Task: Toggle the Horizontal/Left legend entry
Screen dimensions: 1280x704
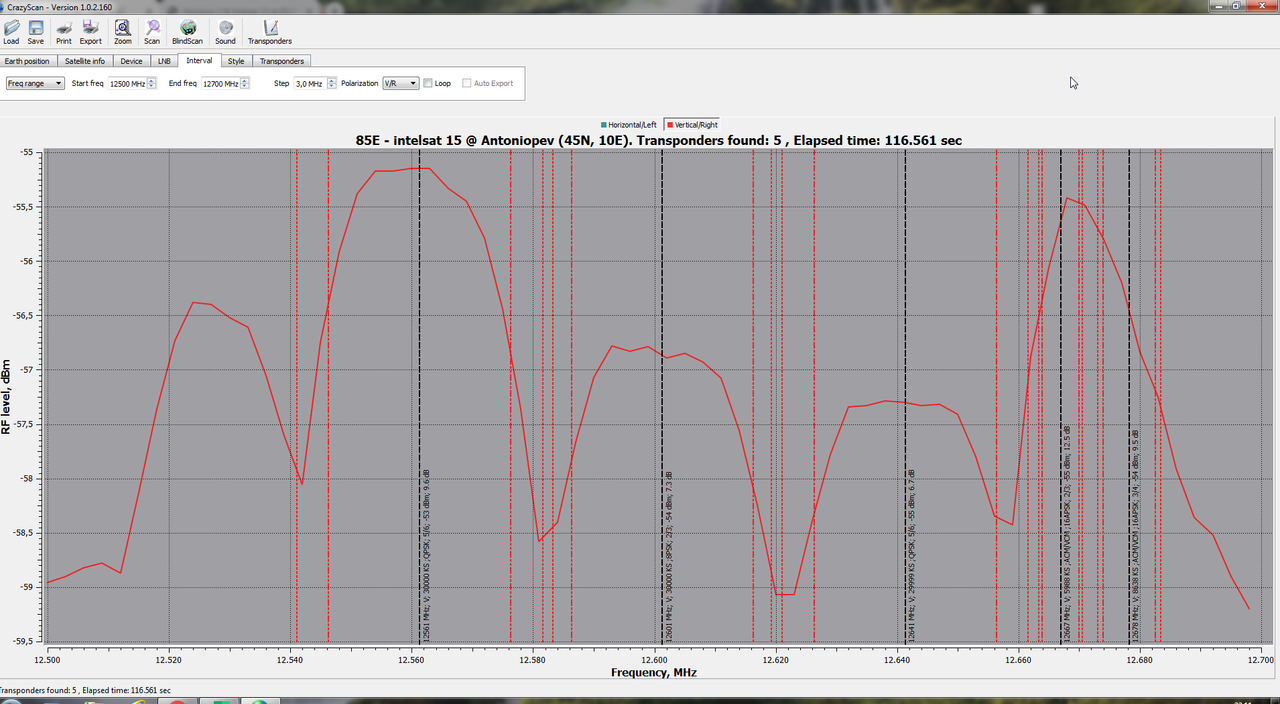Action: point(629,125)
